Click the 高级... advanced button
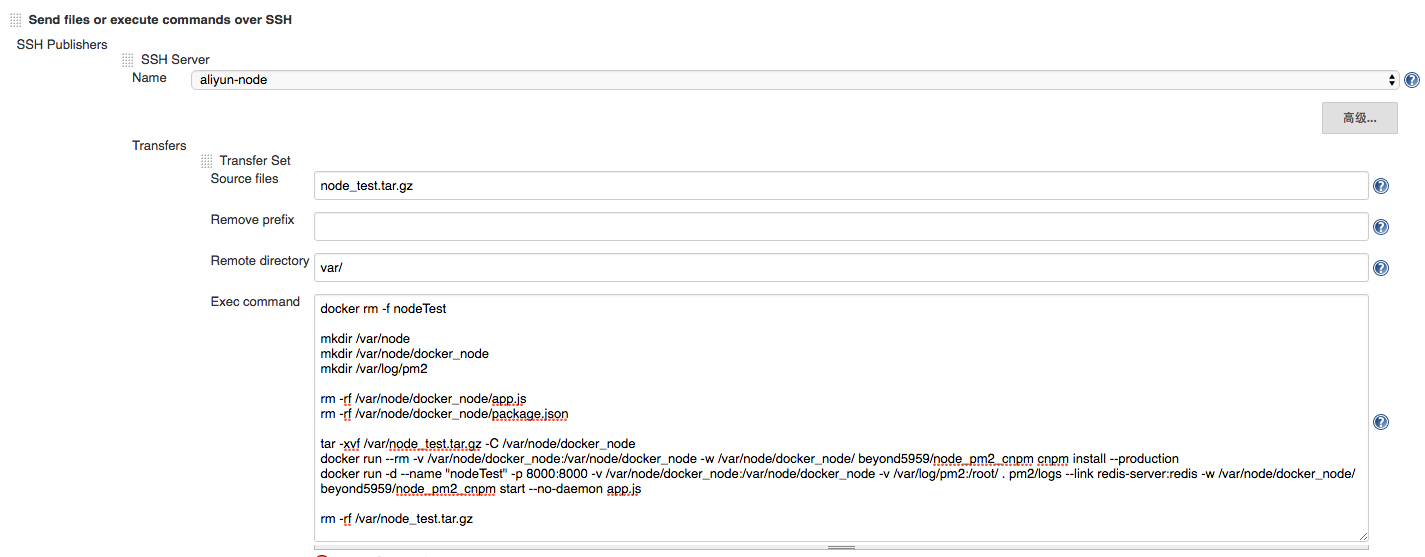The width and height of the screenshot is (1425, 557). [x=1359, y=118]
